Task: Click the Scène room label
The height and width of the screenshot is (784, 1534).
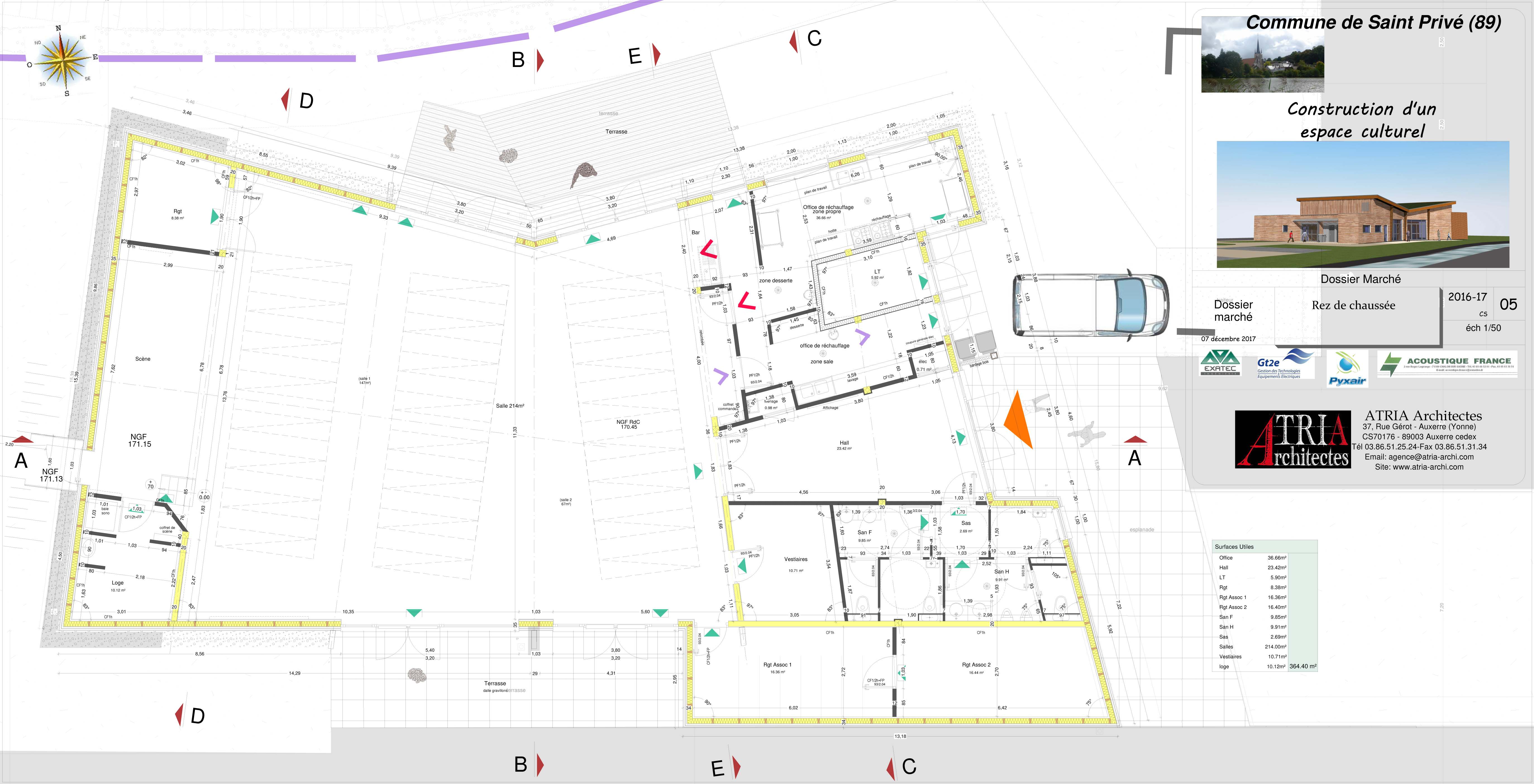Action: 143,359
